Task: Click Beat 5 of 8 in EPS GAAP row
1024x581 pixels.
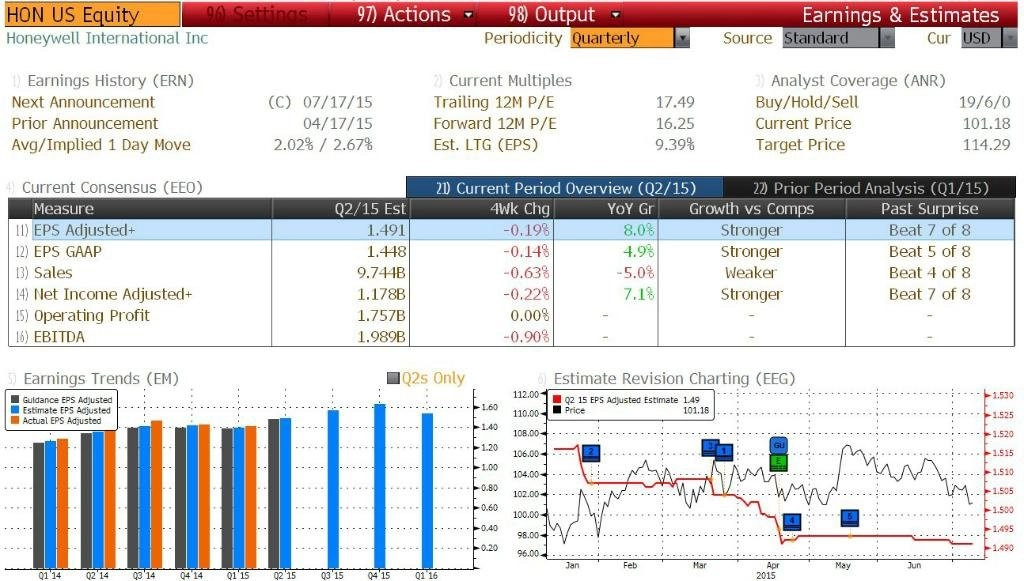Action: point(929,252)
